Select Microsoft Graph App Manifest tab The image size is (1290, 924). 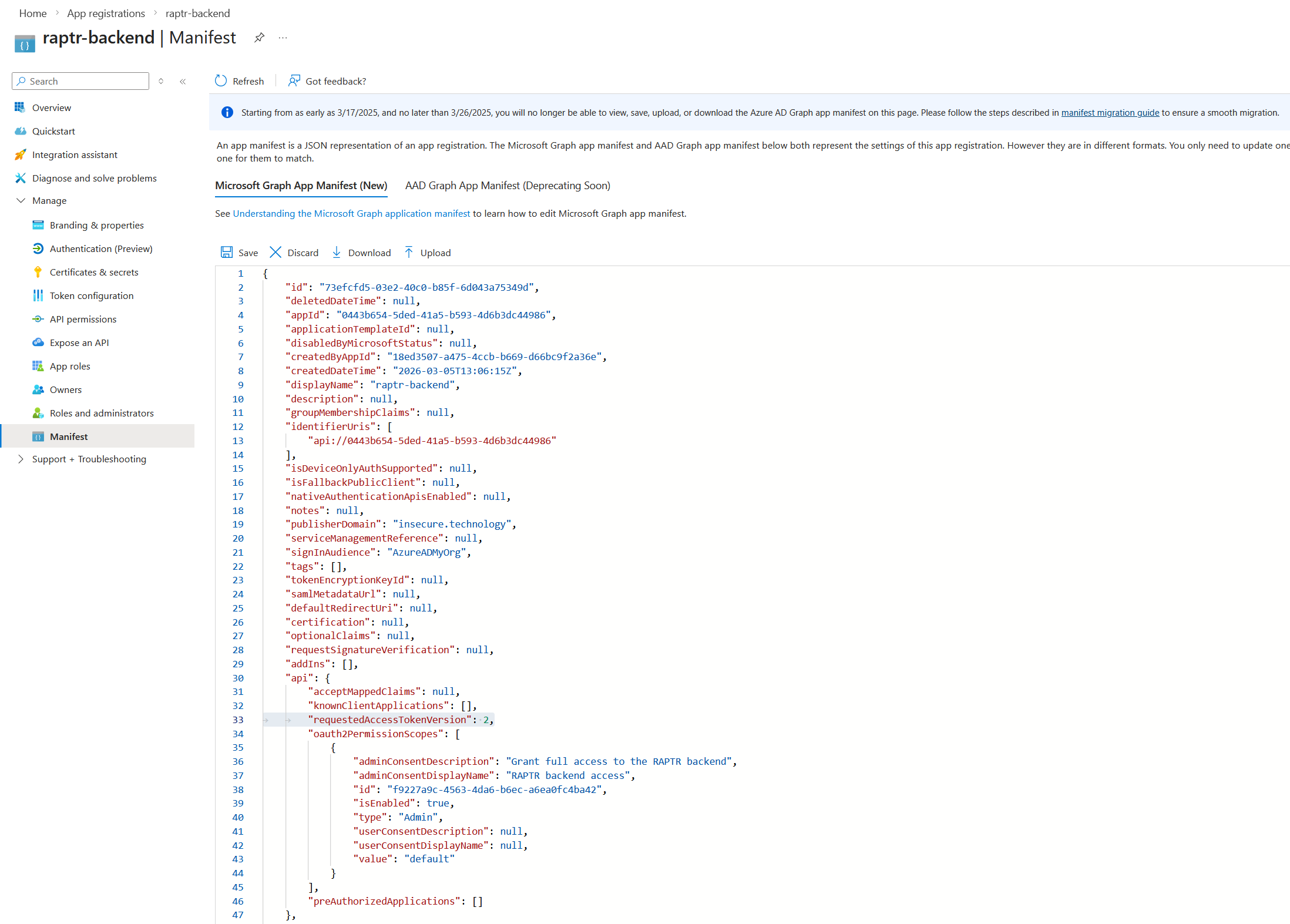point(301,186)
